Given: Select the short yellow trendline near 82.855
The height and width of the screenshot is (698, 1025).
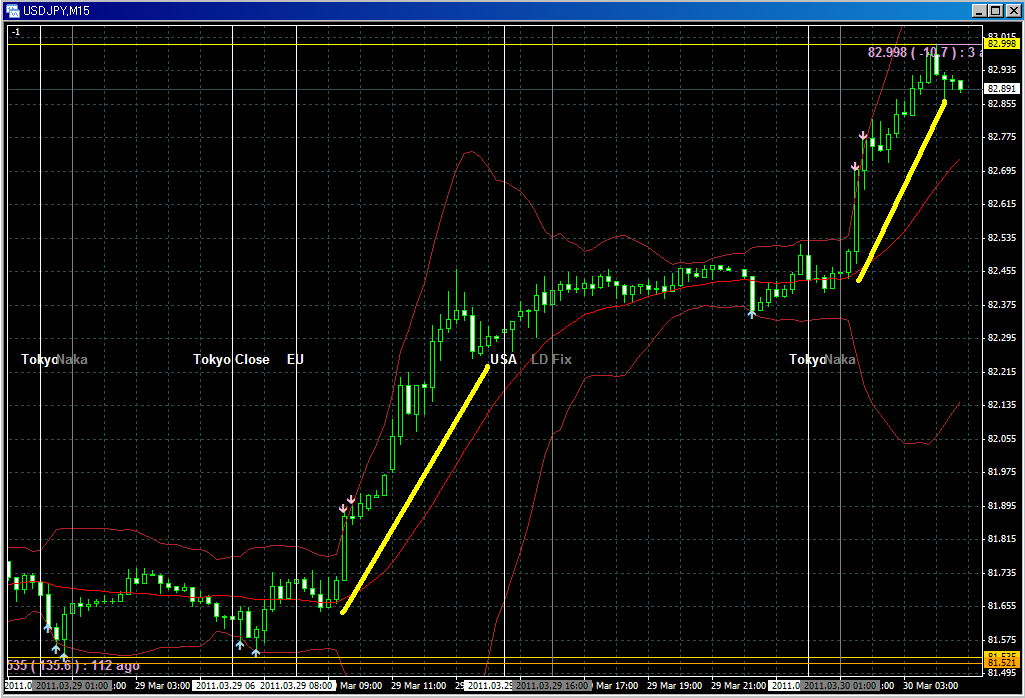Looking at the screenshot, I should tap(902, 191).
